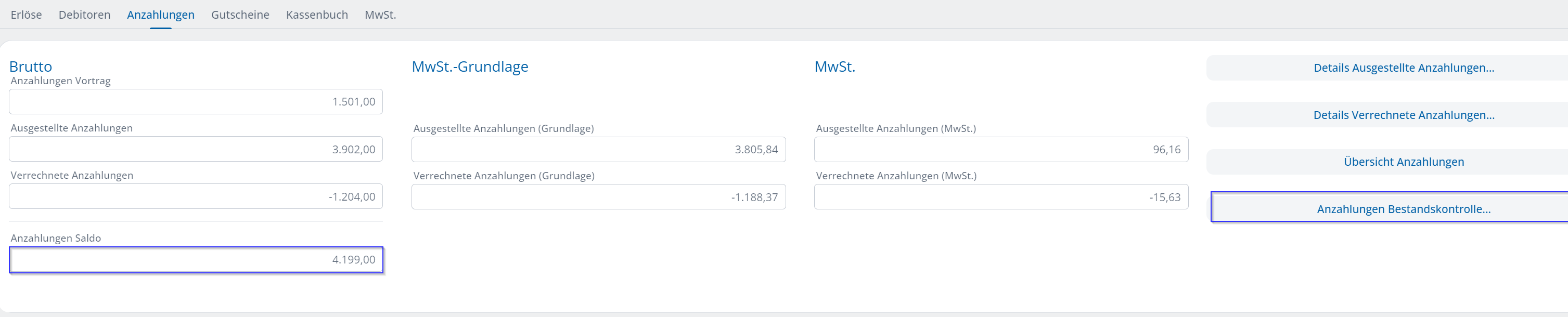The width and height of the screenshot is (1568, 317).
Task: Click Ausgestellte Anzahlungen (MwSt.) field
Action: pos(1001,150)
